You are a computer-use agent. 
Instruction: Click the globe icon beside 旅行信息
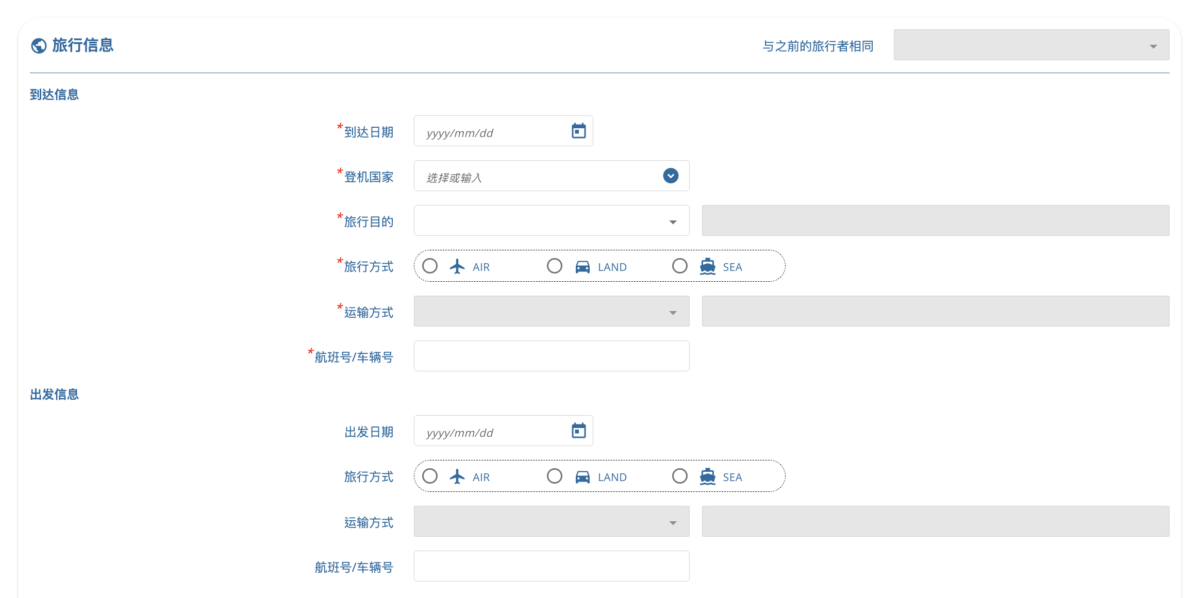(39, 46)
